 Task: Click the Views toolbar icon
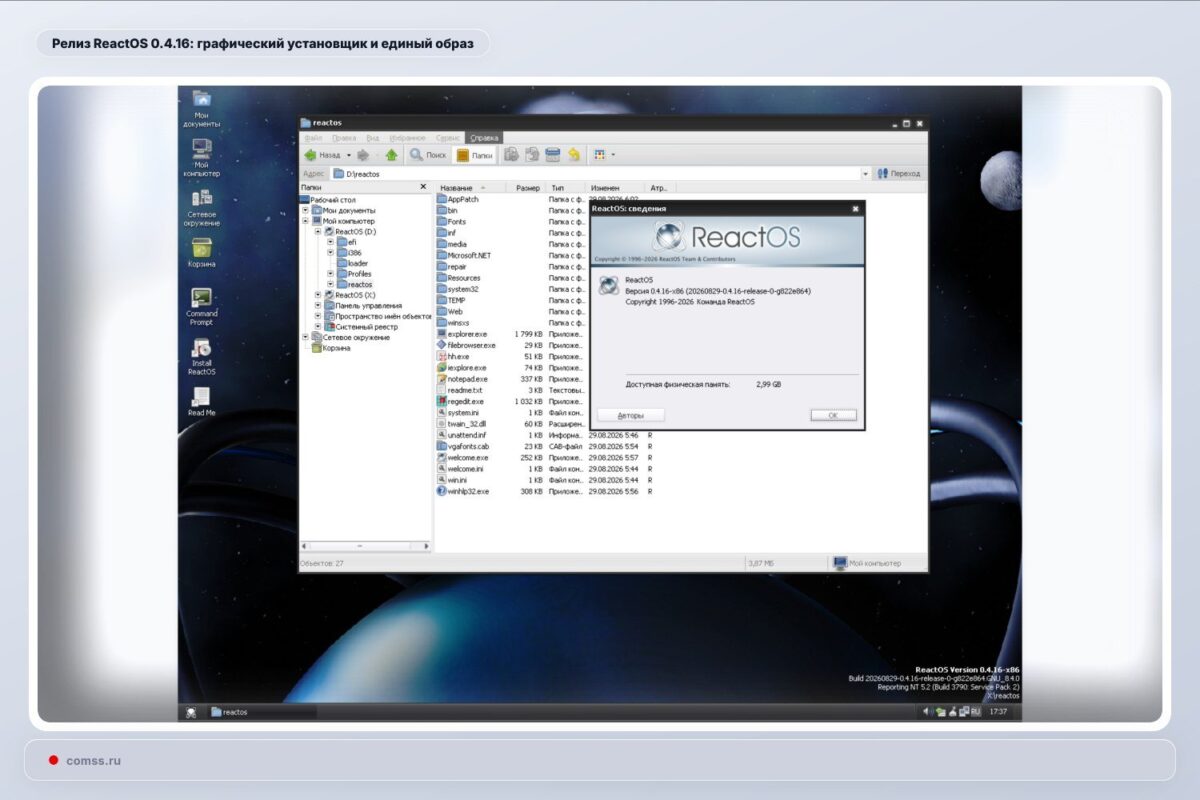[x=600, y=155]
